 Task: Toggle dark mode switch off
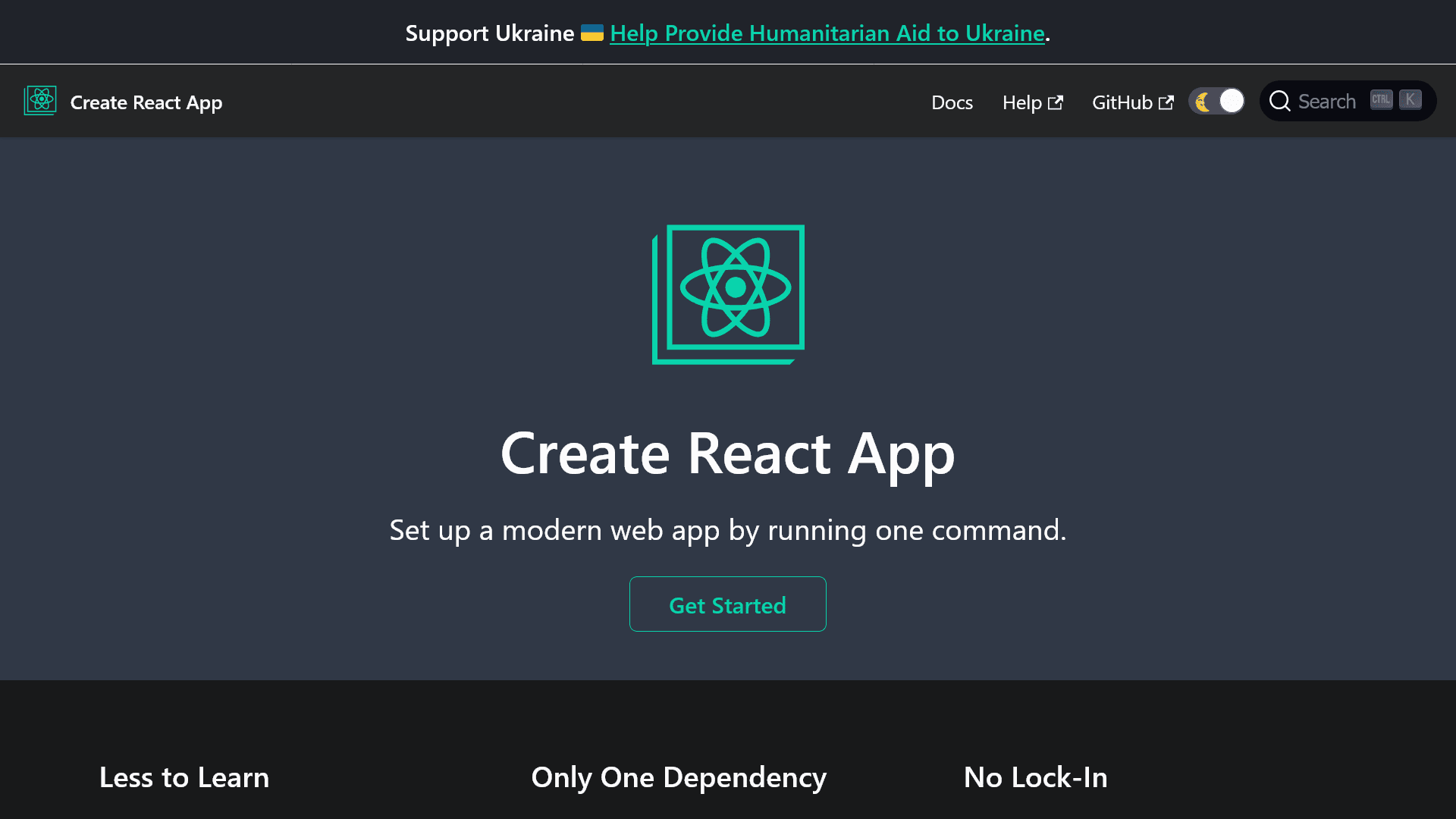coord(1216,101)
